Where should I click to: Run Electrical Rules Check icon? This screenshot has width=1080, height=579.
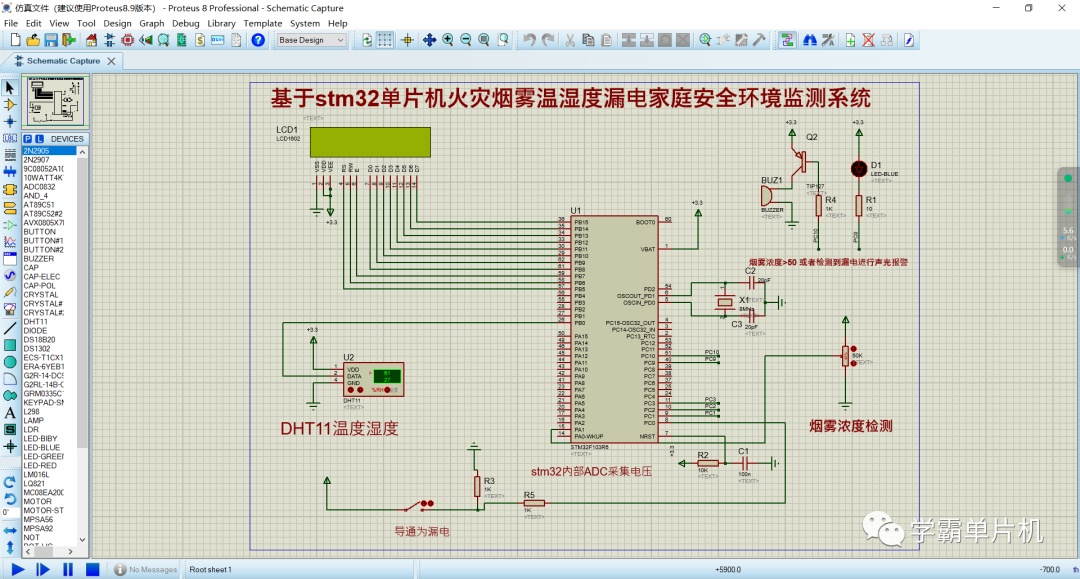coord(908,40)
